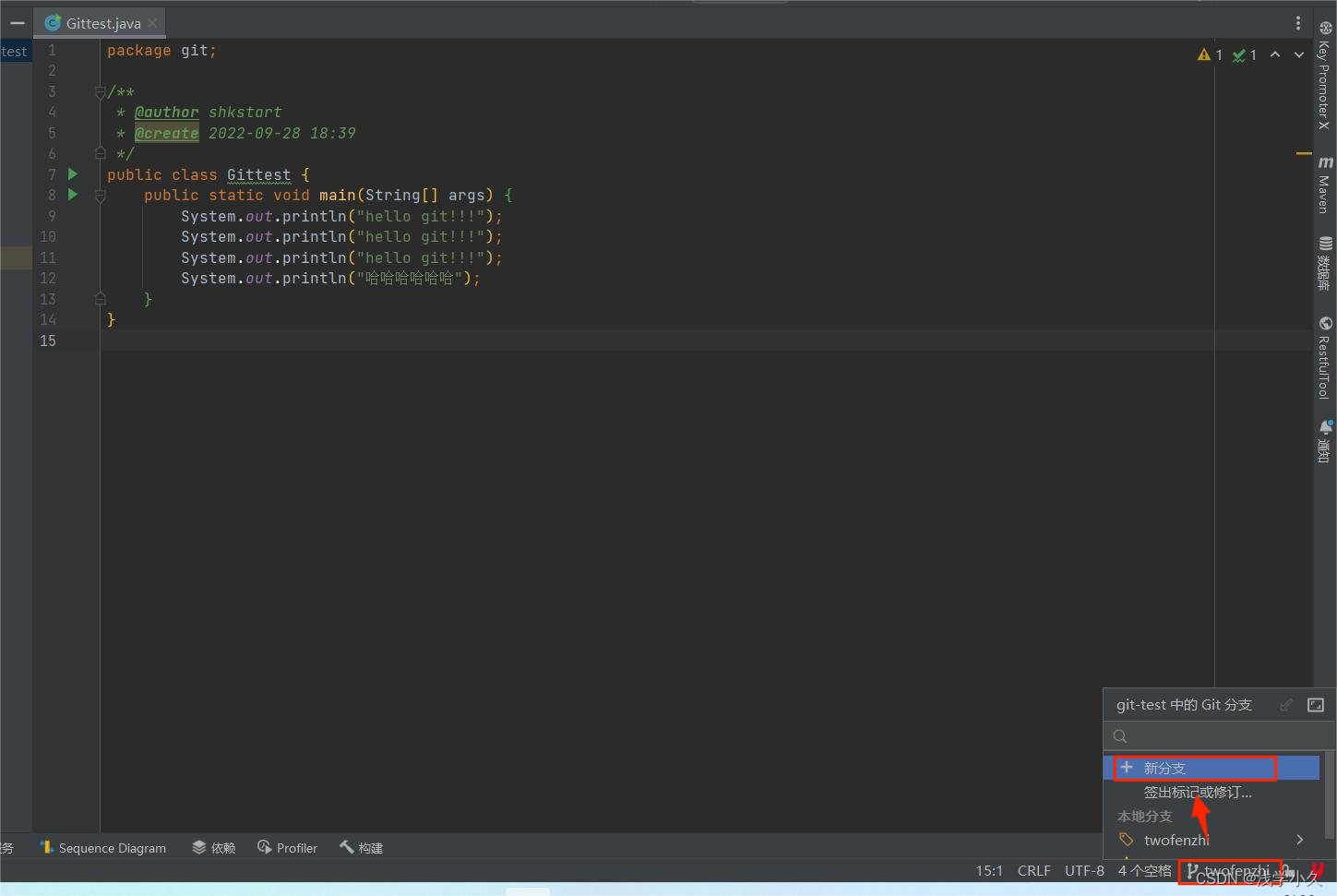Open the 数据库 database tool window
The width and height of the screenshot is (1337, 896).
1325,264
